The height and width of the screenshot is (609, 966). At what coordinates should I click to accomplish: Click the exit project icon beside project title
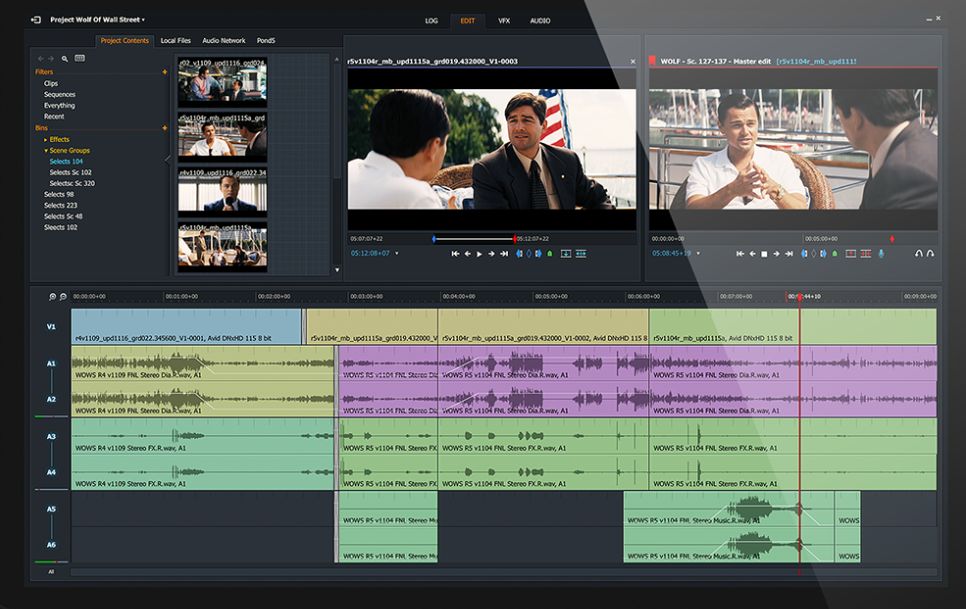tap(36, 20)
